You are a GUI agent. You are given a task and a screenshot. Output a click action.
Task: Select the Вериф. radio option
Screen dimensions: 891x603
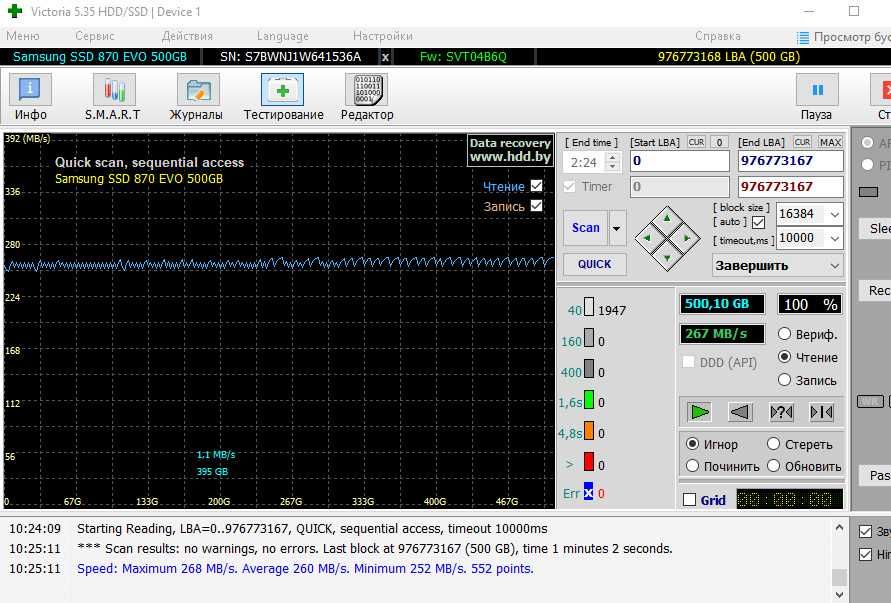point(785,334)
